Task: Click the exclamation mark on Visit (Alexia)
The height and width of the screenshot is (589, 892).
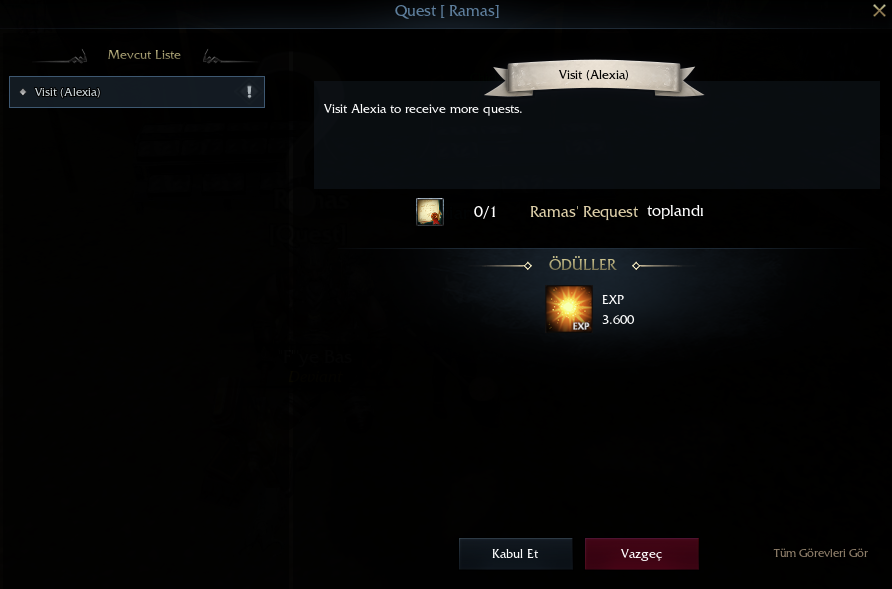Action: coord(249,92)
